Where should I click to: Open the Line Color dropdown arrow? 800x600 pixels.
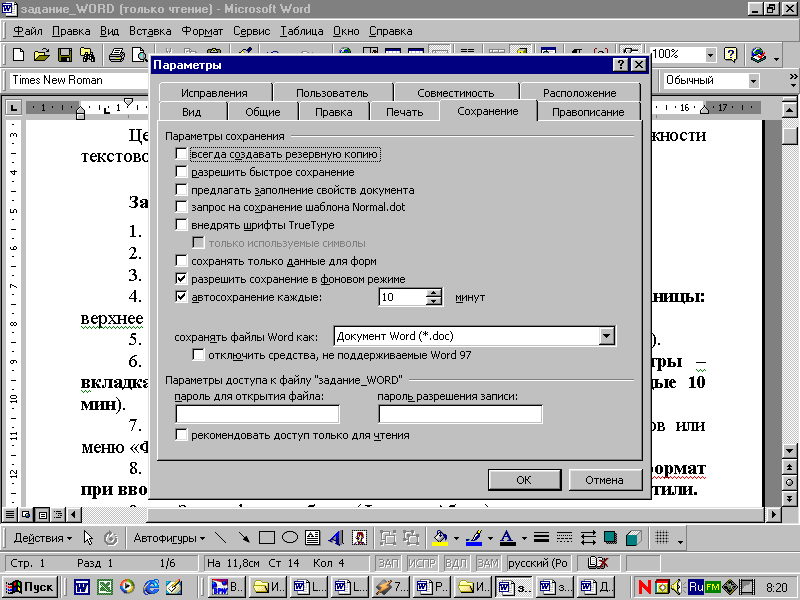pos(490,538)
